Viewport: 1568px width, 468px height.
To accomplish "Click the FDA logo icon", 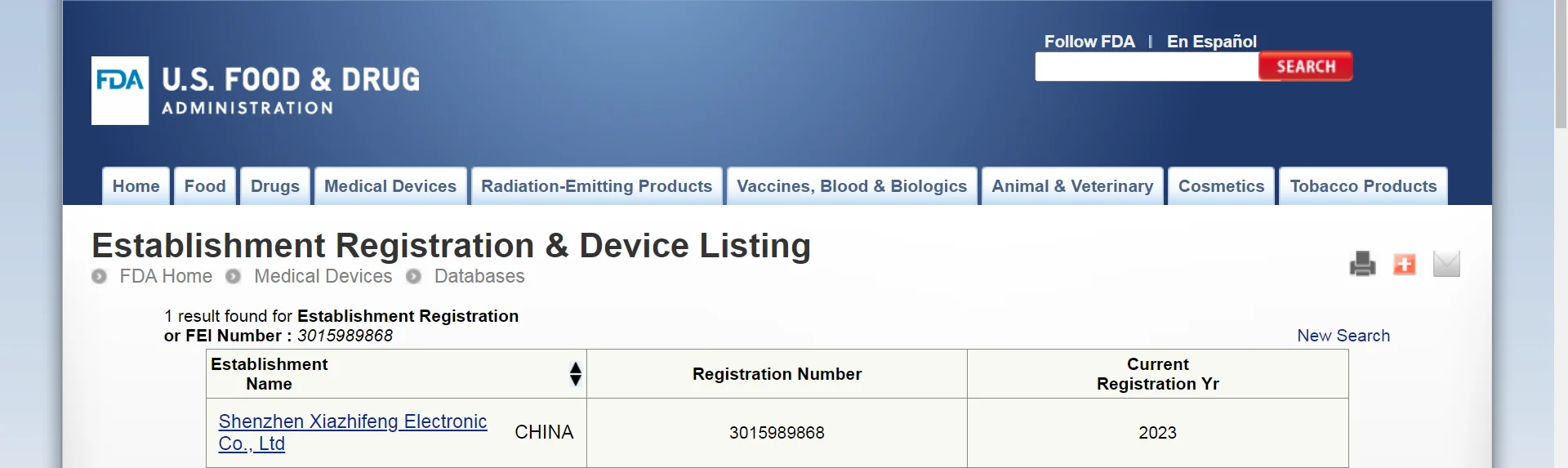I will [x=120, y=90].
